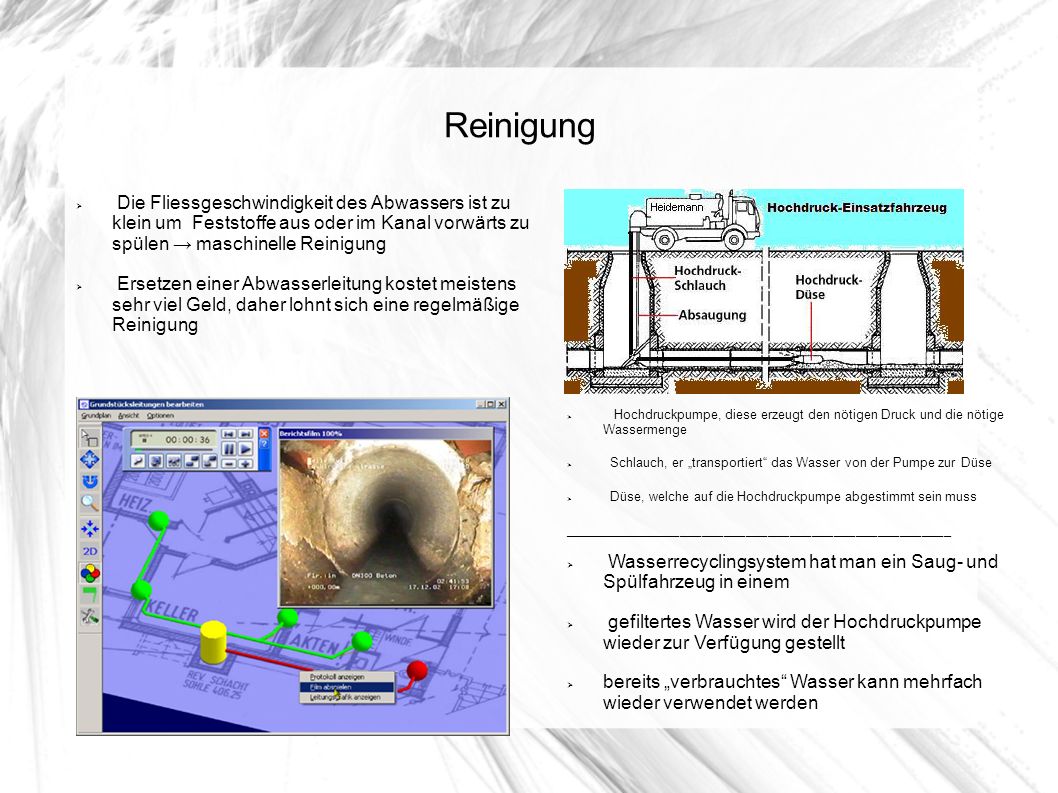Click the green progress bar under timer
The height and width of the screenshot is (793, 1058).
click(173, 449)
